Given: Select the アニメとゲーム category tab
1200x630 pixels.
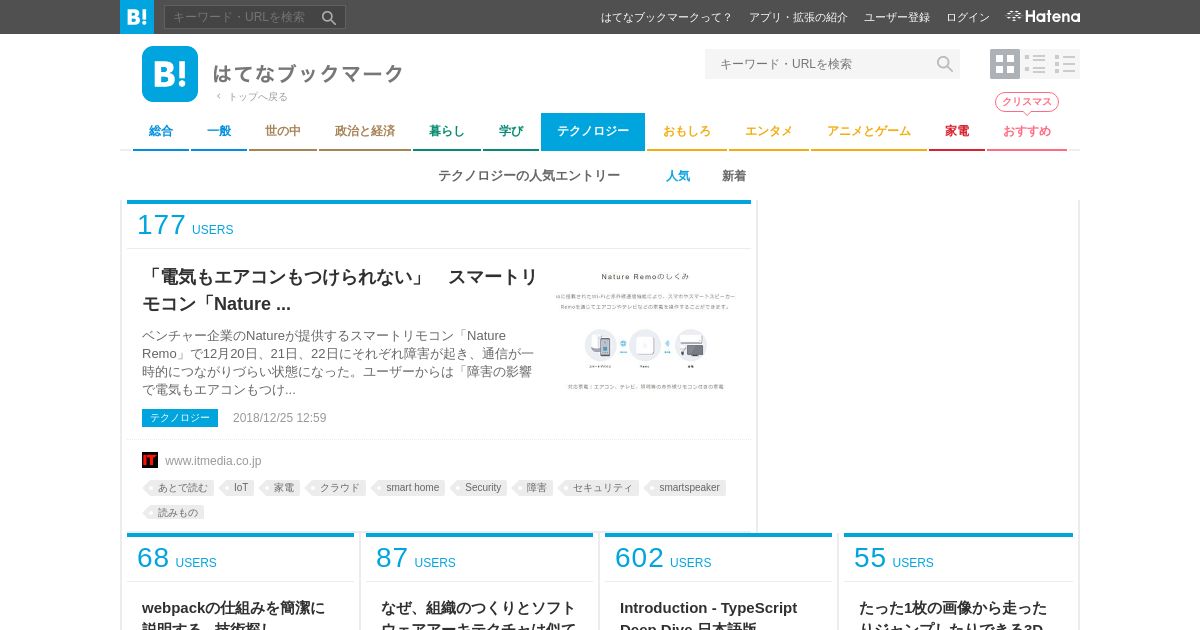Looking at the screenshot, I should point(869,131).
